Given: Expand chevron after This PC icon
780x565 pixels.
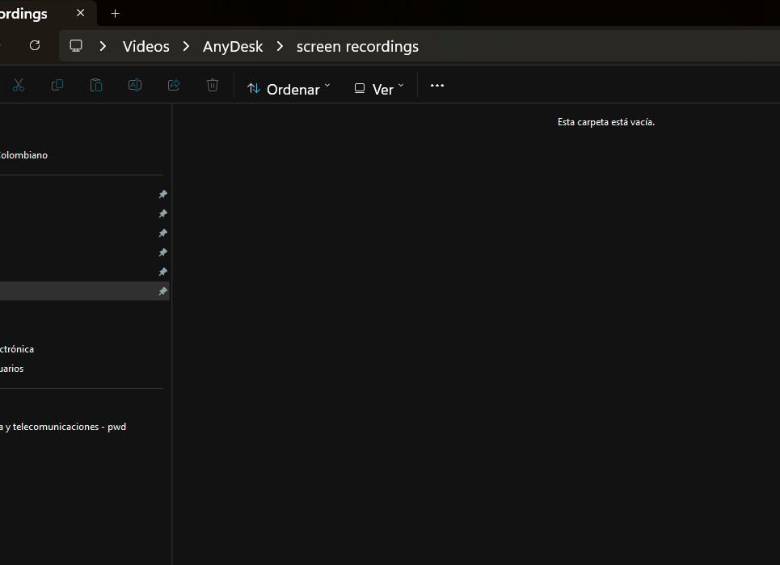Looking at the screenshot, I should 103,46.
